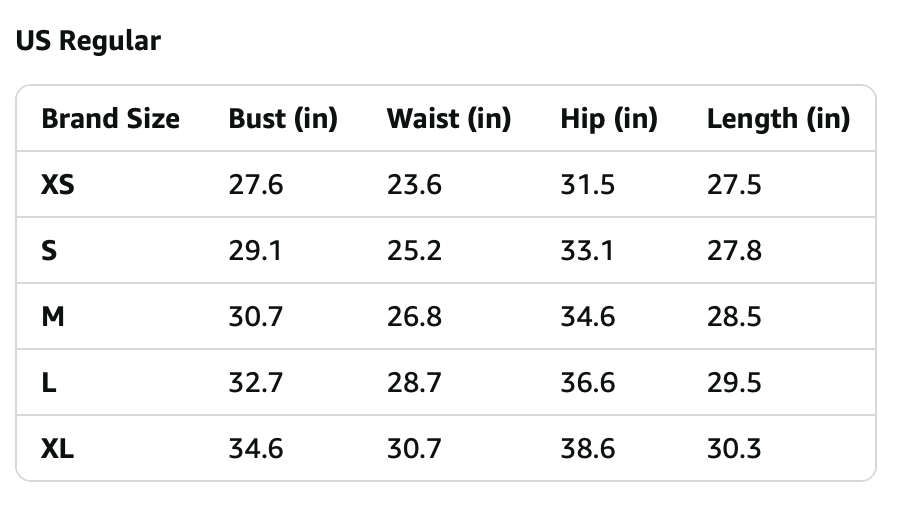Screen dimensions: 910x528
Task: Click the Bust (in) column header
Action: coord(283,119)
